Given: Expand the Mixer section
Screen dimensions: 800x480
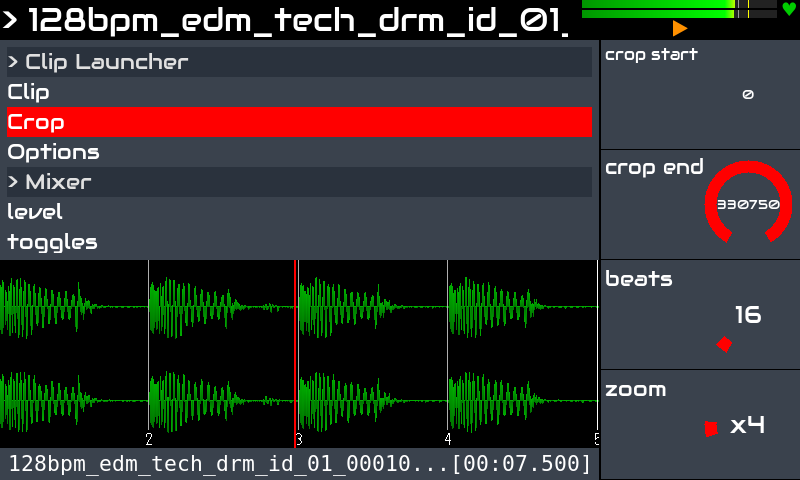Looking at the screenshot, I should click(299, 182).
